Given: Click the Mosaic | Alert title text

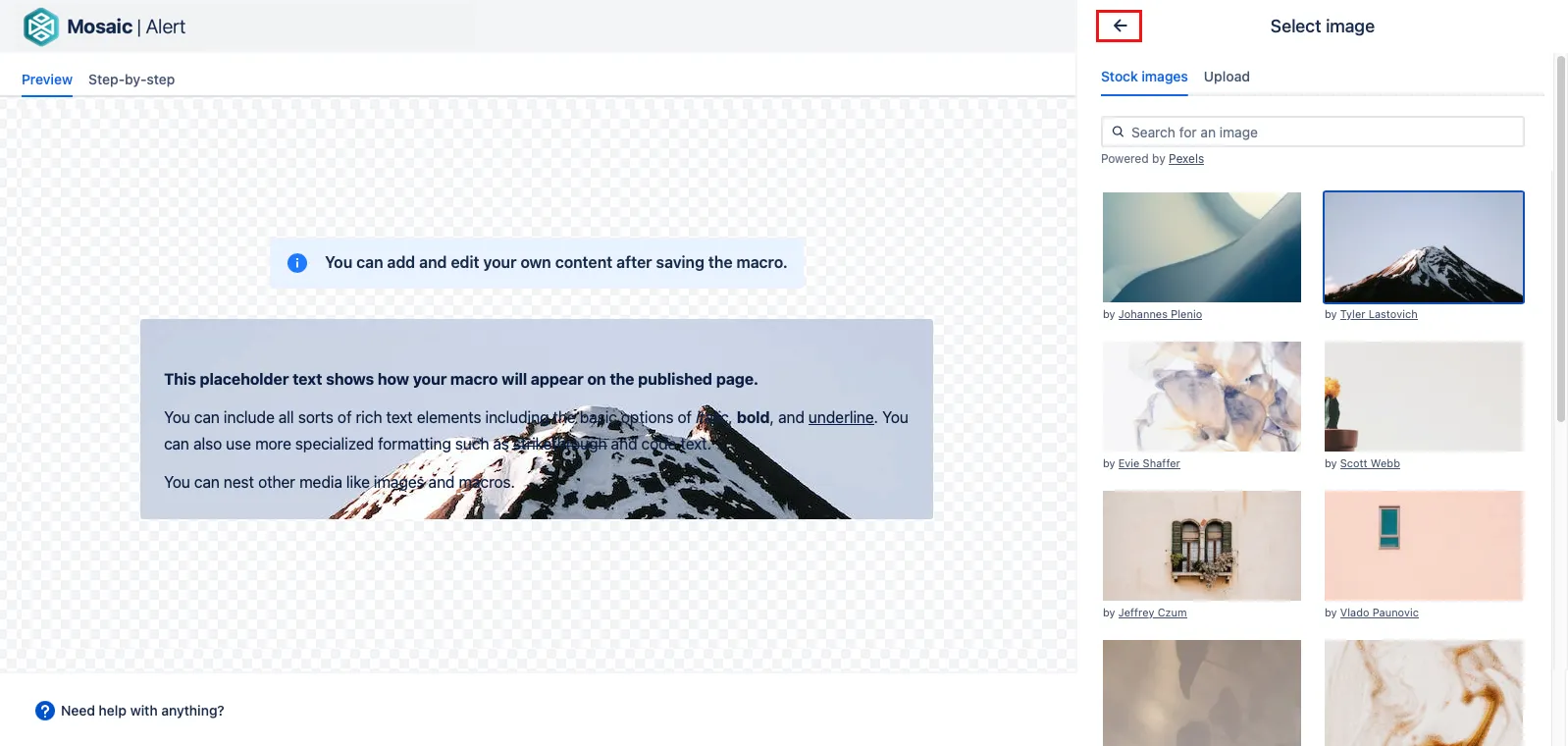Looking at the screenshot, I should click(x=126, y=27).
